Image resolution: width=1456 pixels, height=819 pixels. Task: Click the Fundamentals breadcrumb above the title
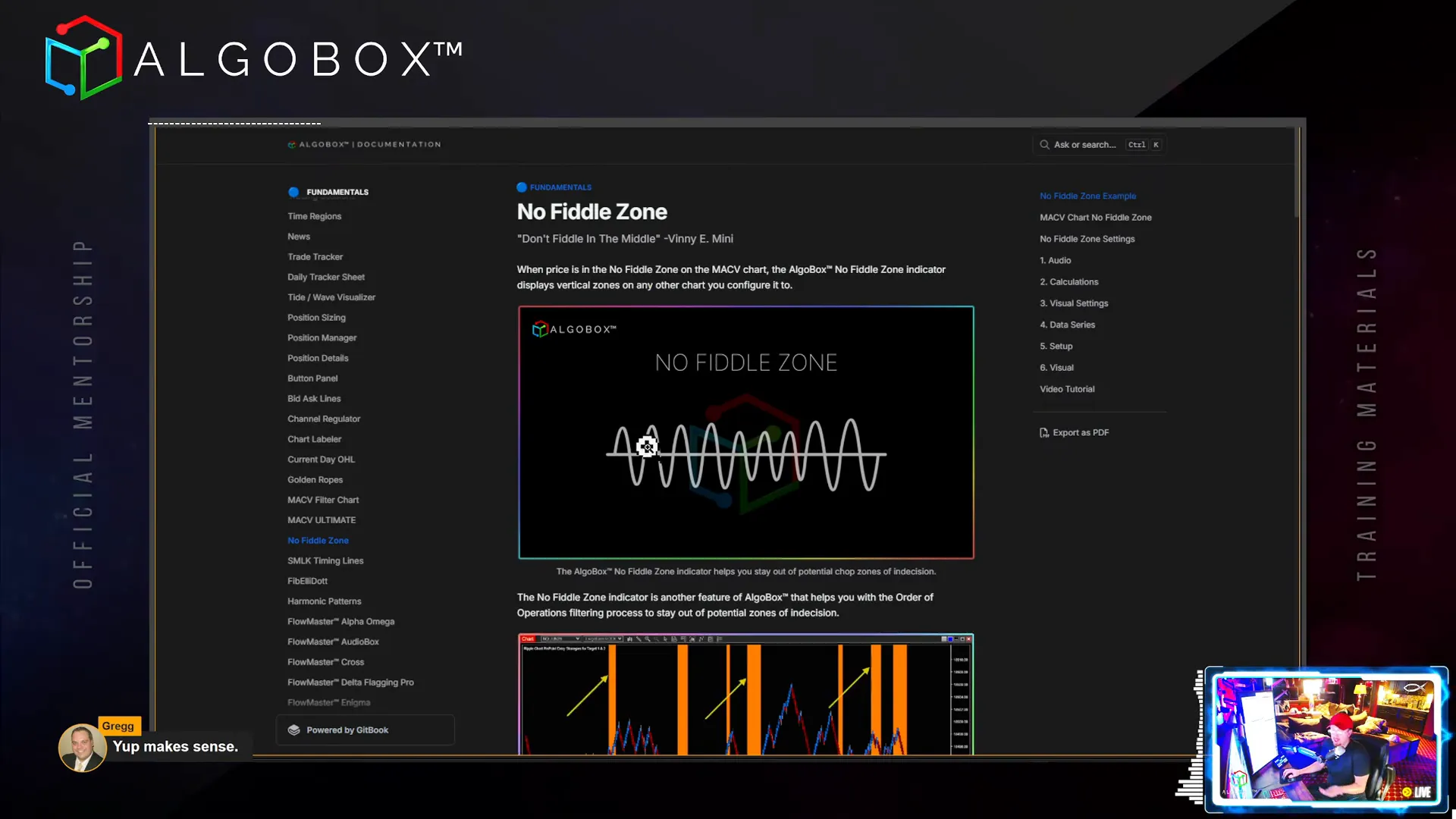click(554, 187)
